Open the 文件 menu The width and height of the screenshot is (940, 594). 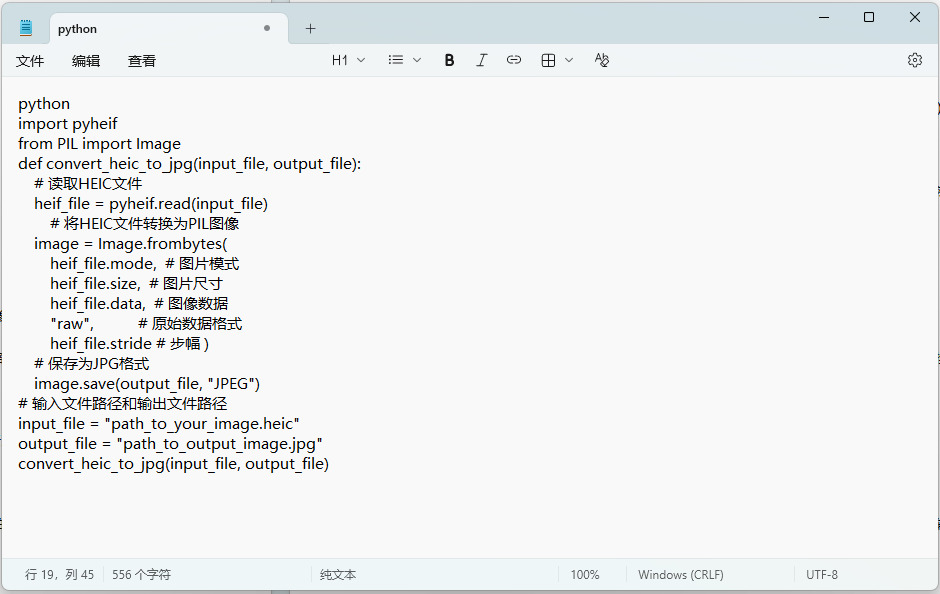[30, 61]
